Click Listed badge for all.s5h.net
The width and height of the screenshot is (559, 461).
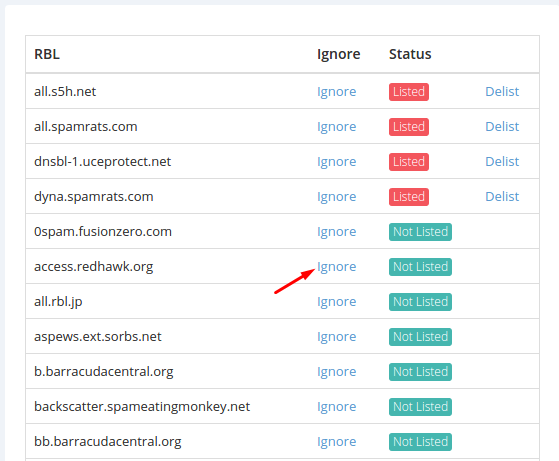[x=409, y=92]
